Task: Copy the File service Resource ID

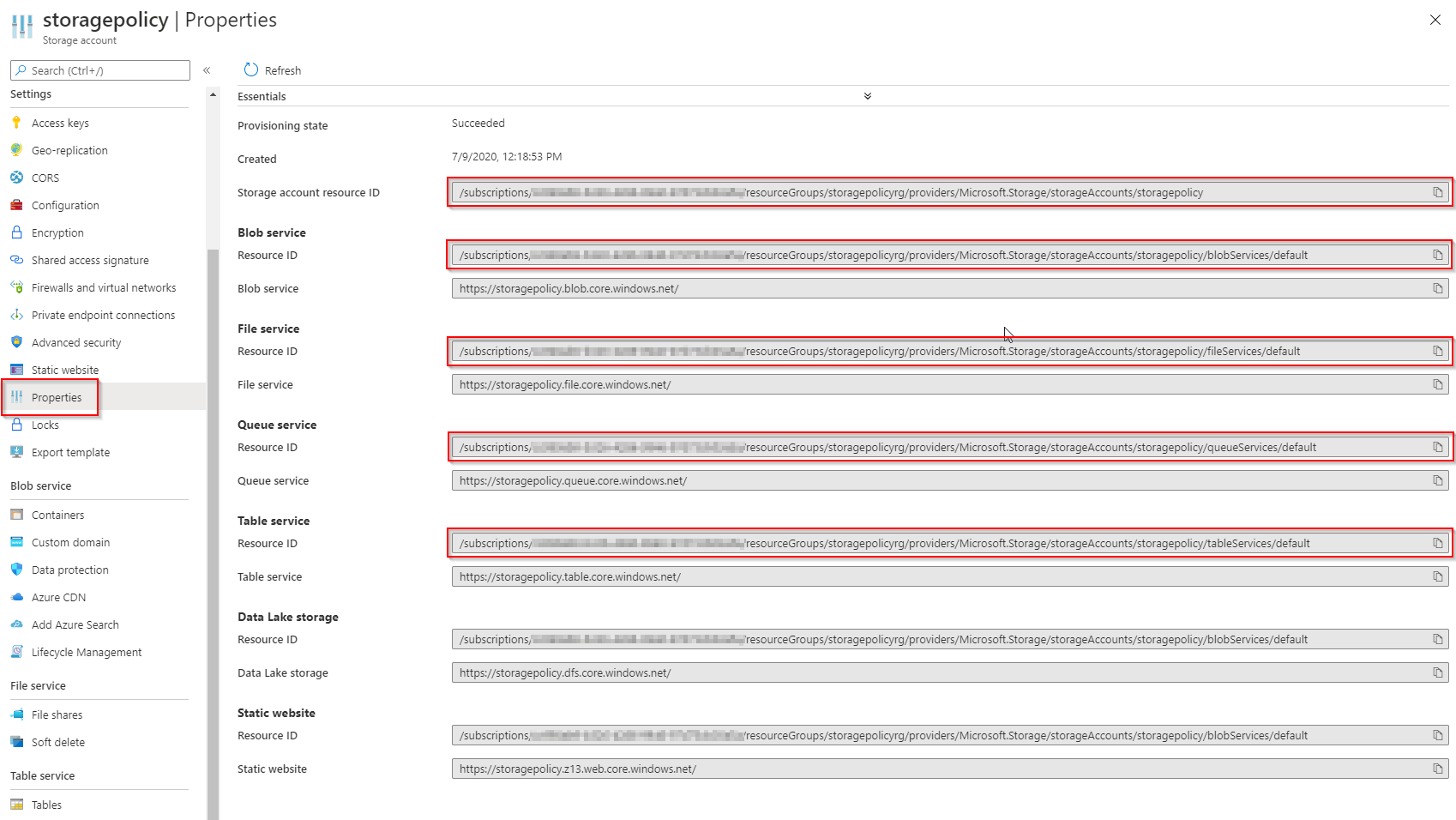Action: coord(1438,351)
